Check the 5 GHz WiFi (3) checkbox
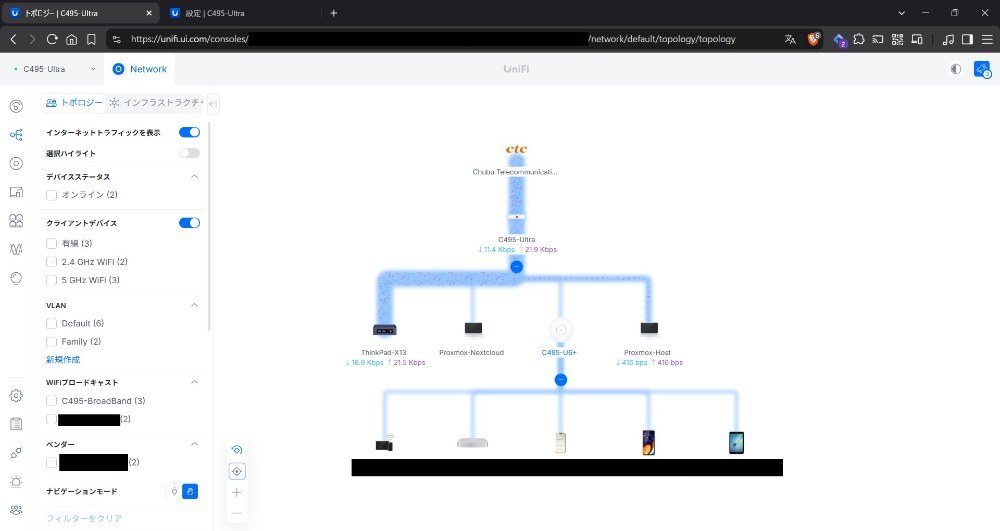 click(52, 280)
